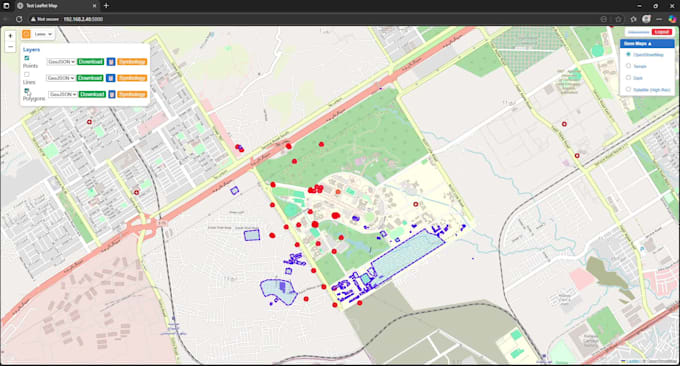Delete the Points layer with trash icon
The width and height of the screenshot is (680, 366).
[111, 62]
